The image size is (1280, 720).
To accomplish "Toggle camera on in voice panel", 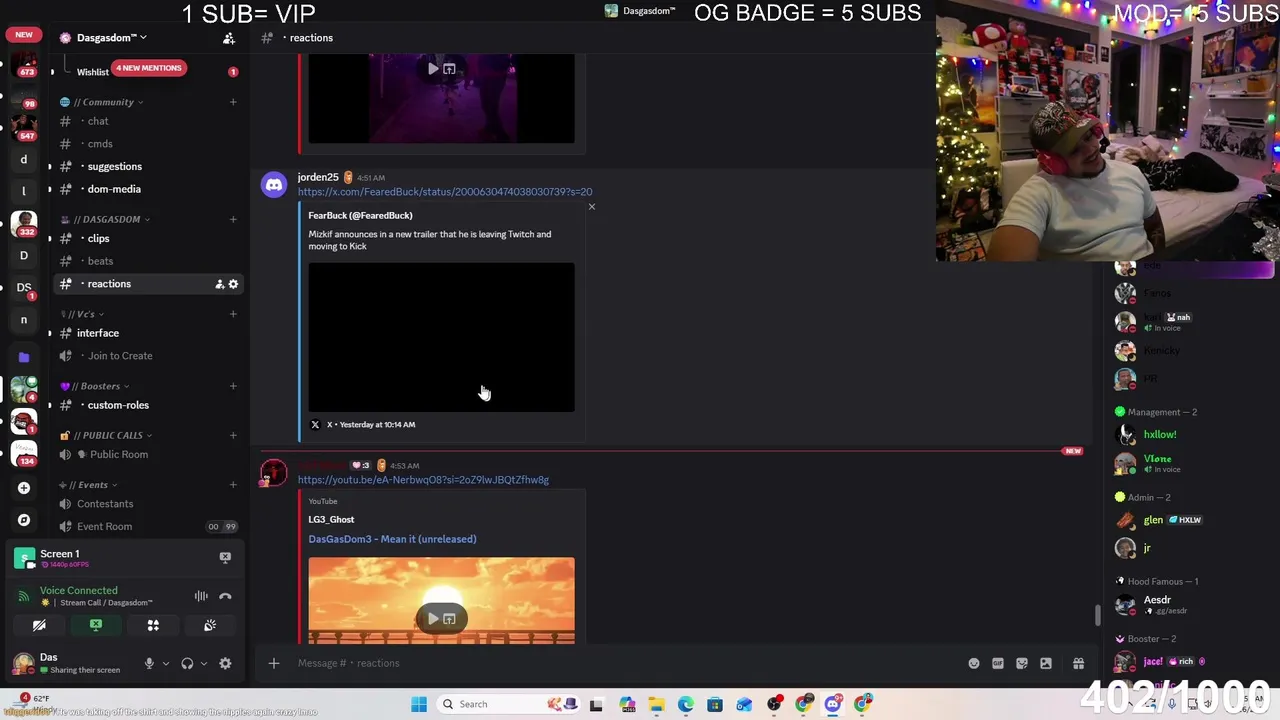I will tap(39, 625).
